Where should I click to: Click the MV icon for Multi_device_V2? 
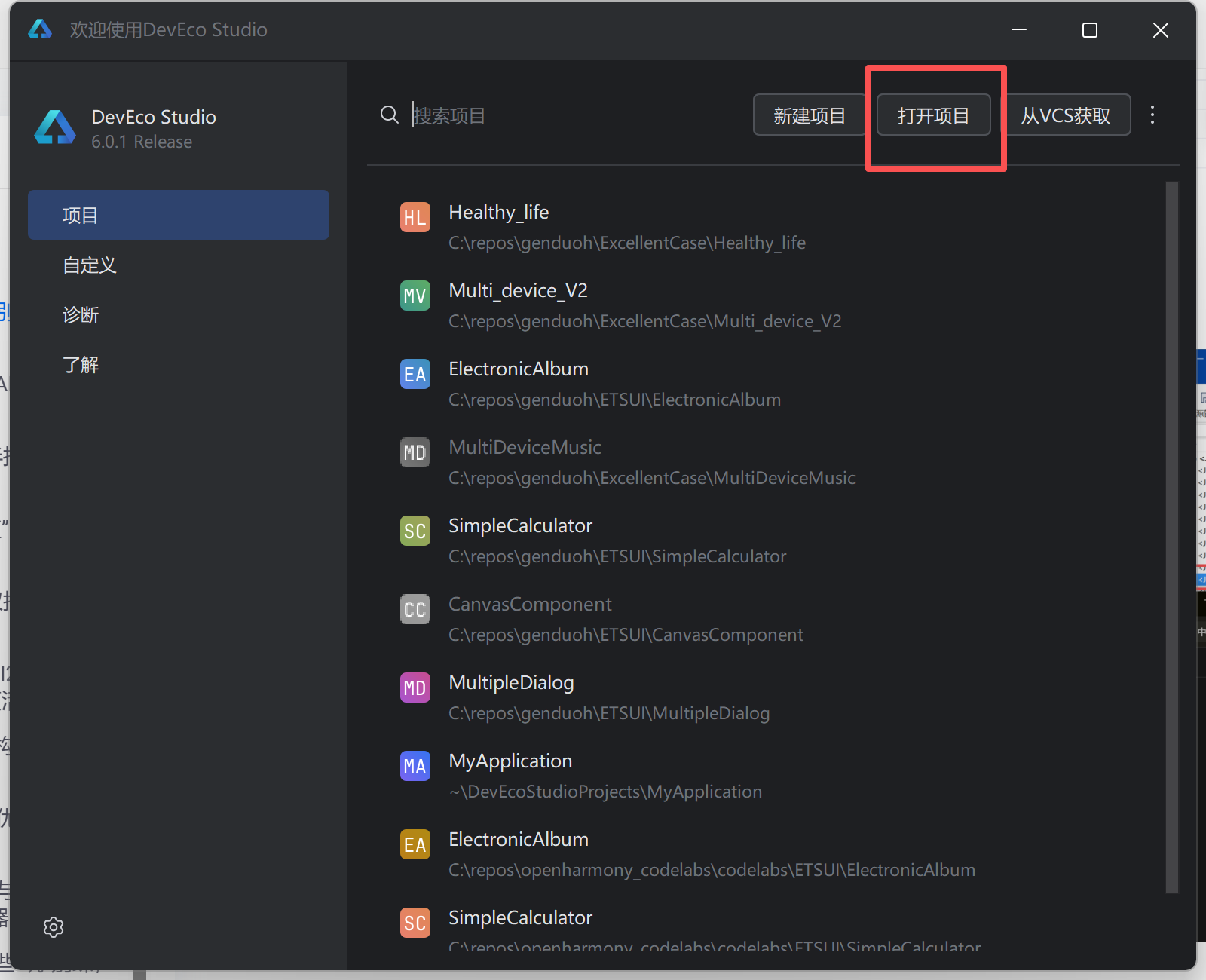point(415,296)
